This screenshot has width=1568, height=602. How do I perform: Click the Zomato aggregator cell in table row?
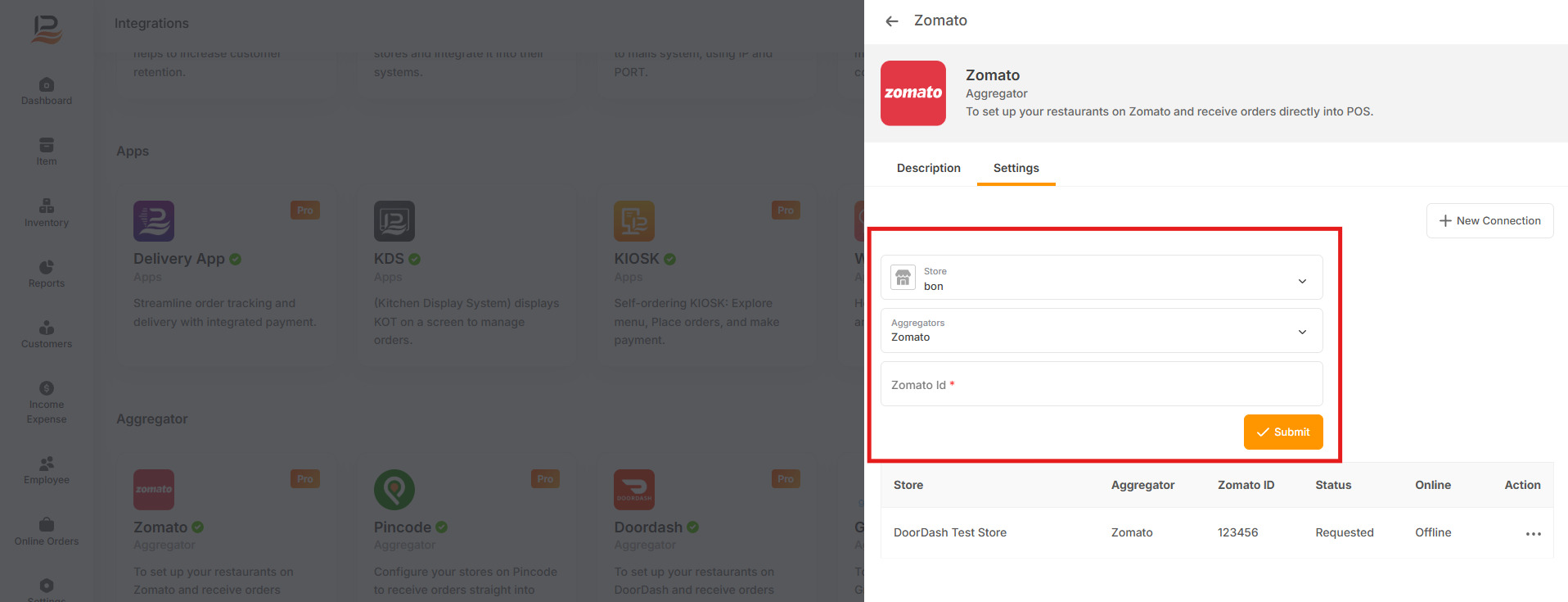[x=1132, y=532]
